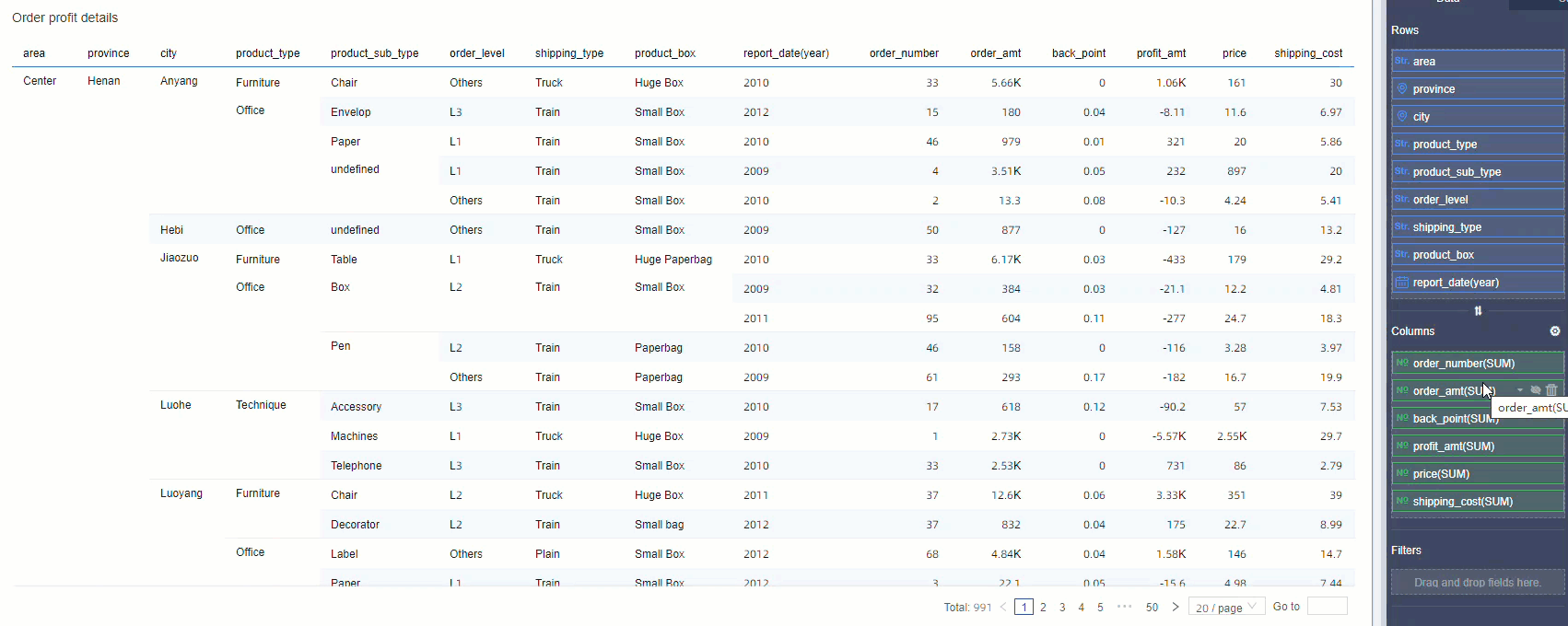Click the product_sub_type field in Rows
This screenshot has height=626, width=1568.
tap(1478, 172)
